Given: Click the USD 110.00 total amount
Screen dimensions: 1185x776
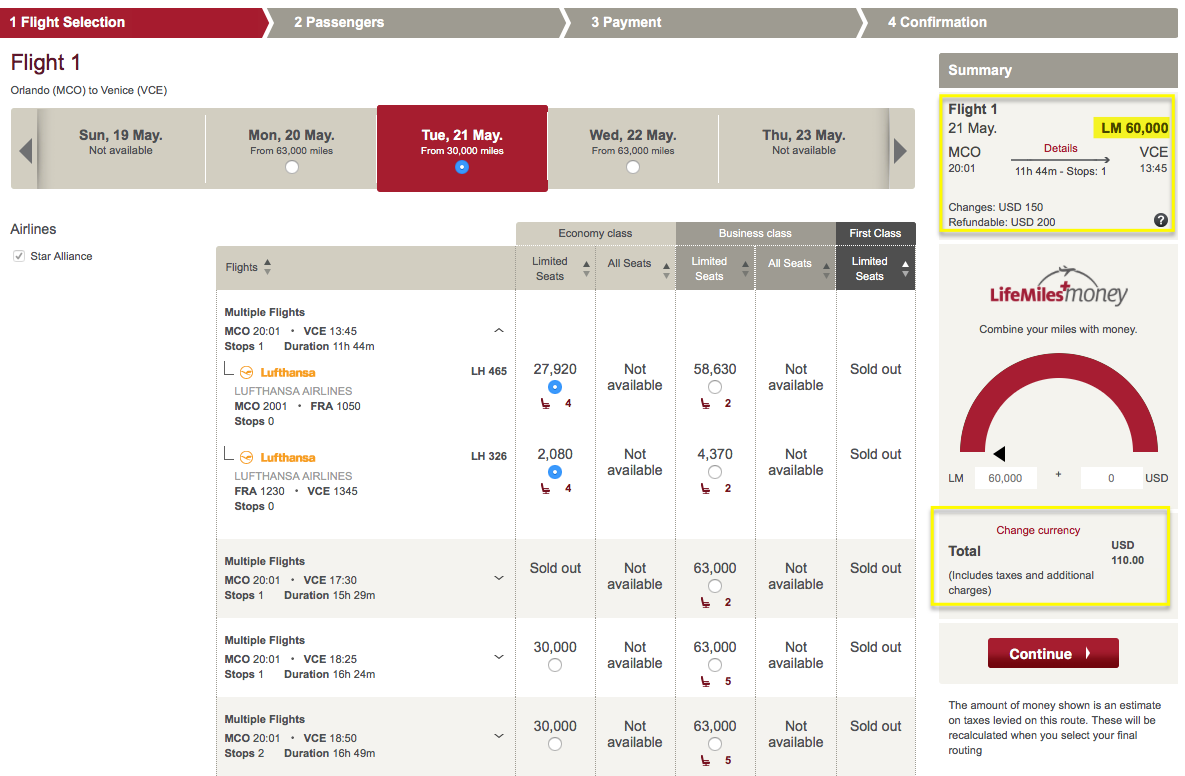Looking at the screenshot, I should (1127, 552).
